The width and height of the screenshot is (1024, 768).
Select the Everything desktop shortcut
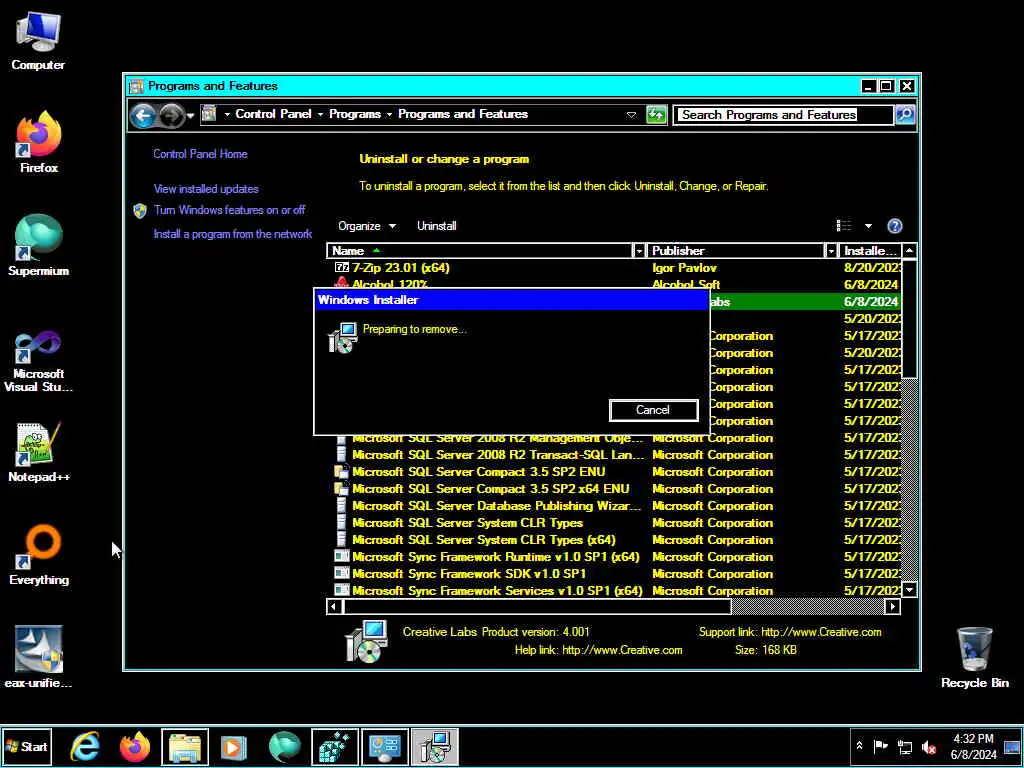(39, 555)
